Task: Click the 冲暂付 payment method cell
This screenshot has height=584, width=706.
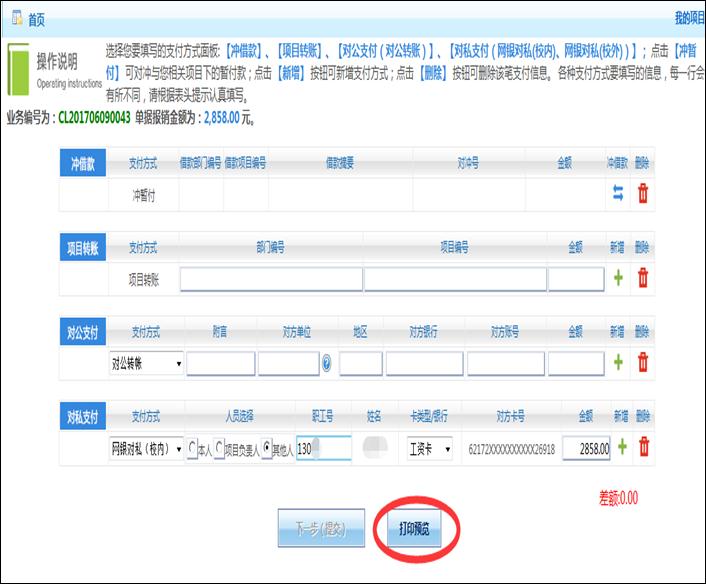Action: click(144, 195)
